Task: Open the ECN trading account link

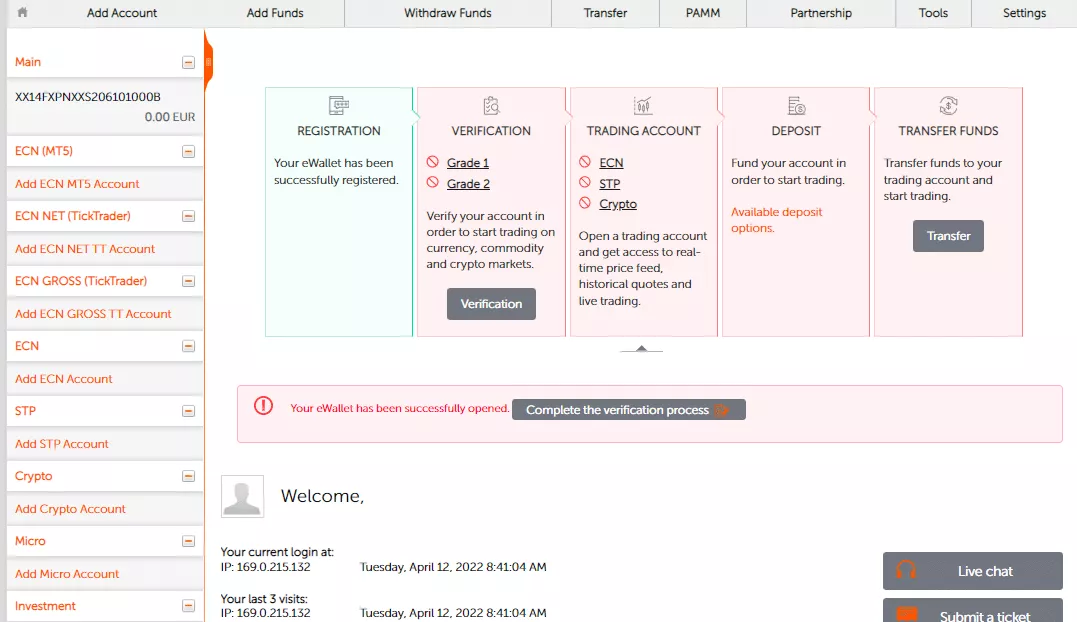Action: (611, 163)
